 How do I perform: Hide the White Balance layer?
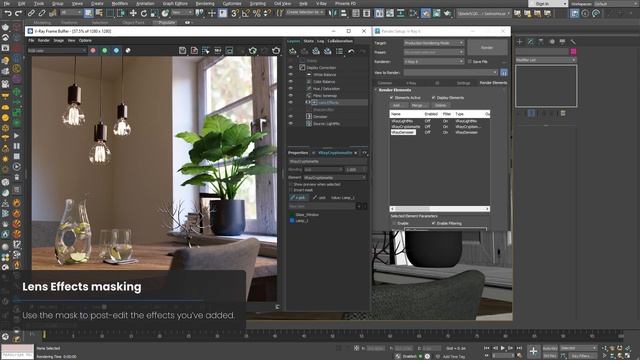pos(291,75)
